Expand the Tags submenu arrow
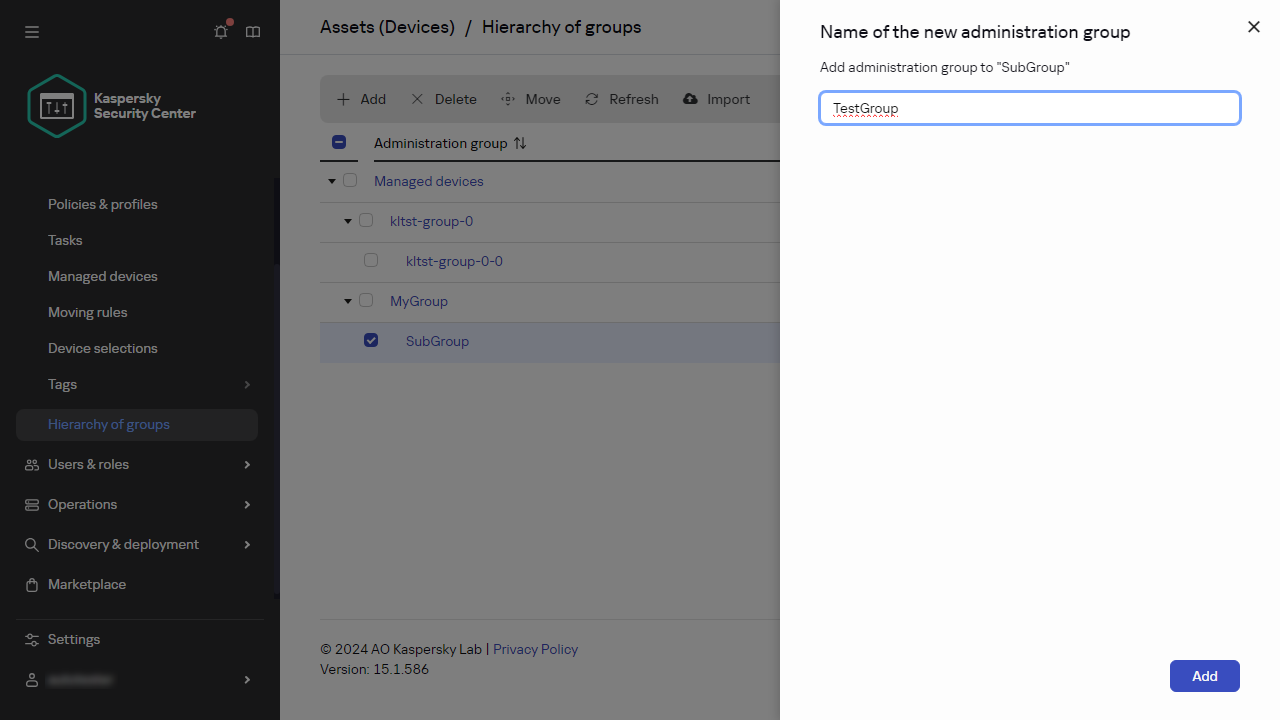1280x720 pixels. [247, 384]
